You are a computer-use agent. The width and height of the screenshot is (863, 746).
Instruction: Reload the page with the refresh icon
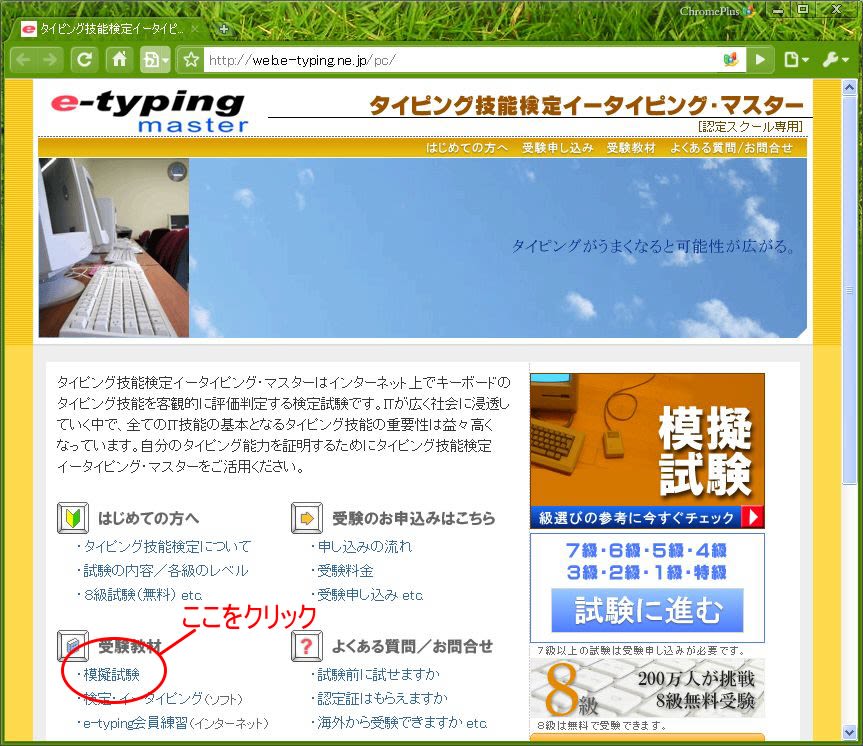tap(85, 60)
